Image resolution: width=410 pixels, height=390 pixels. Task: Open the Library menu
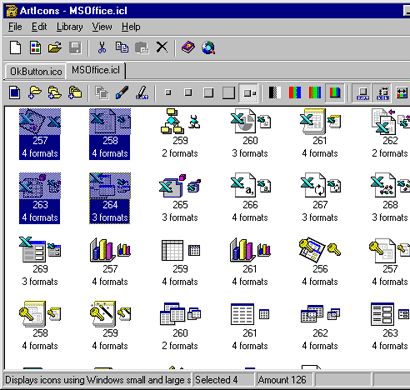[x=70, y=27]
